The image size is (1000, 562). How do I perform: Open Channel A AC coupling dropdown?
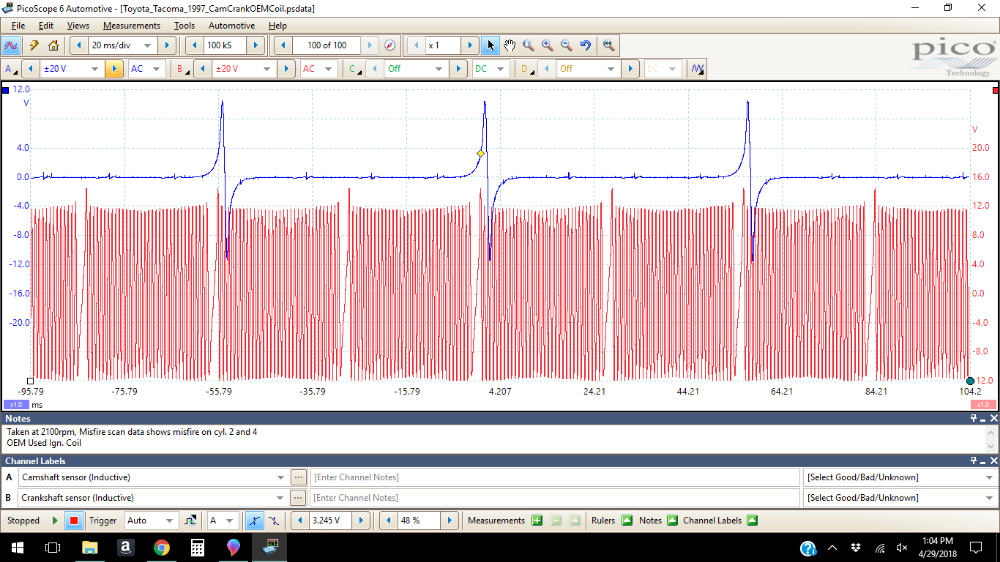click(156, 68)
